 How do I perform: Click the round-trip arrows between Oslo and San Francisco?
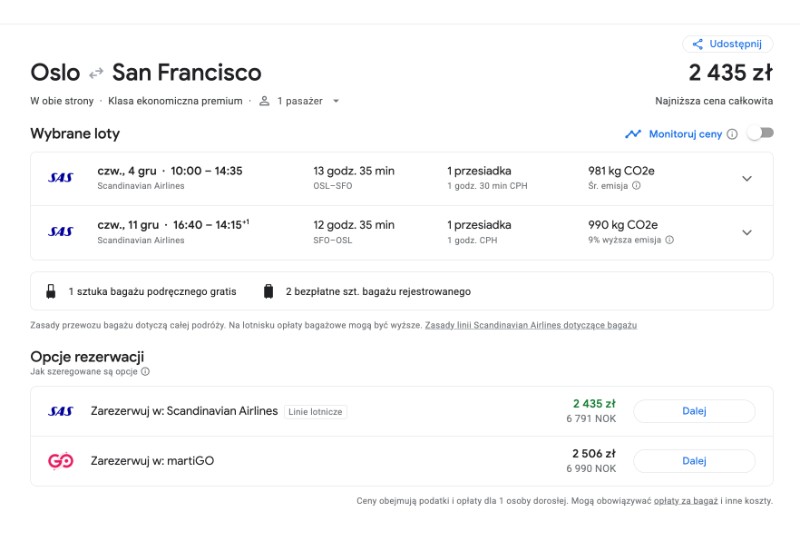[96, 73]
